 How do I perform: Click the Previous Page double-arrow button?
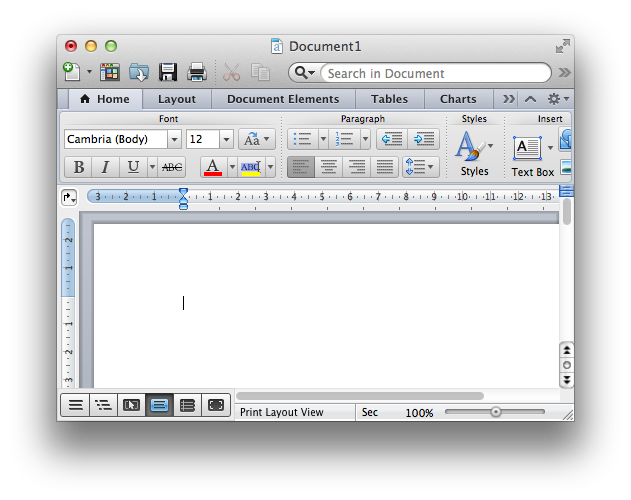click(x=567, y=350)
